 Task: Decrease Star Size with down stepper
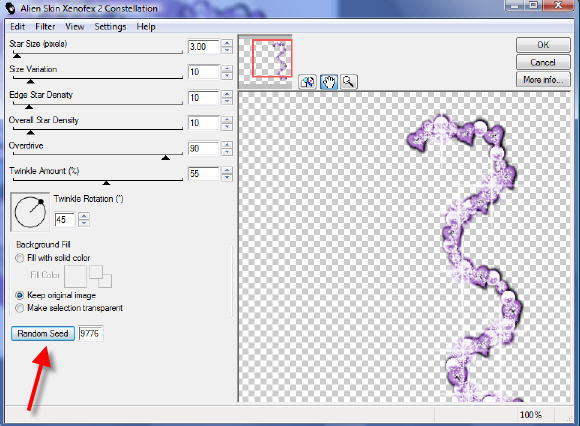227,50
